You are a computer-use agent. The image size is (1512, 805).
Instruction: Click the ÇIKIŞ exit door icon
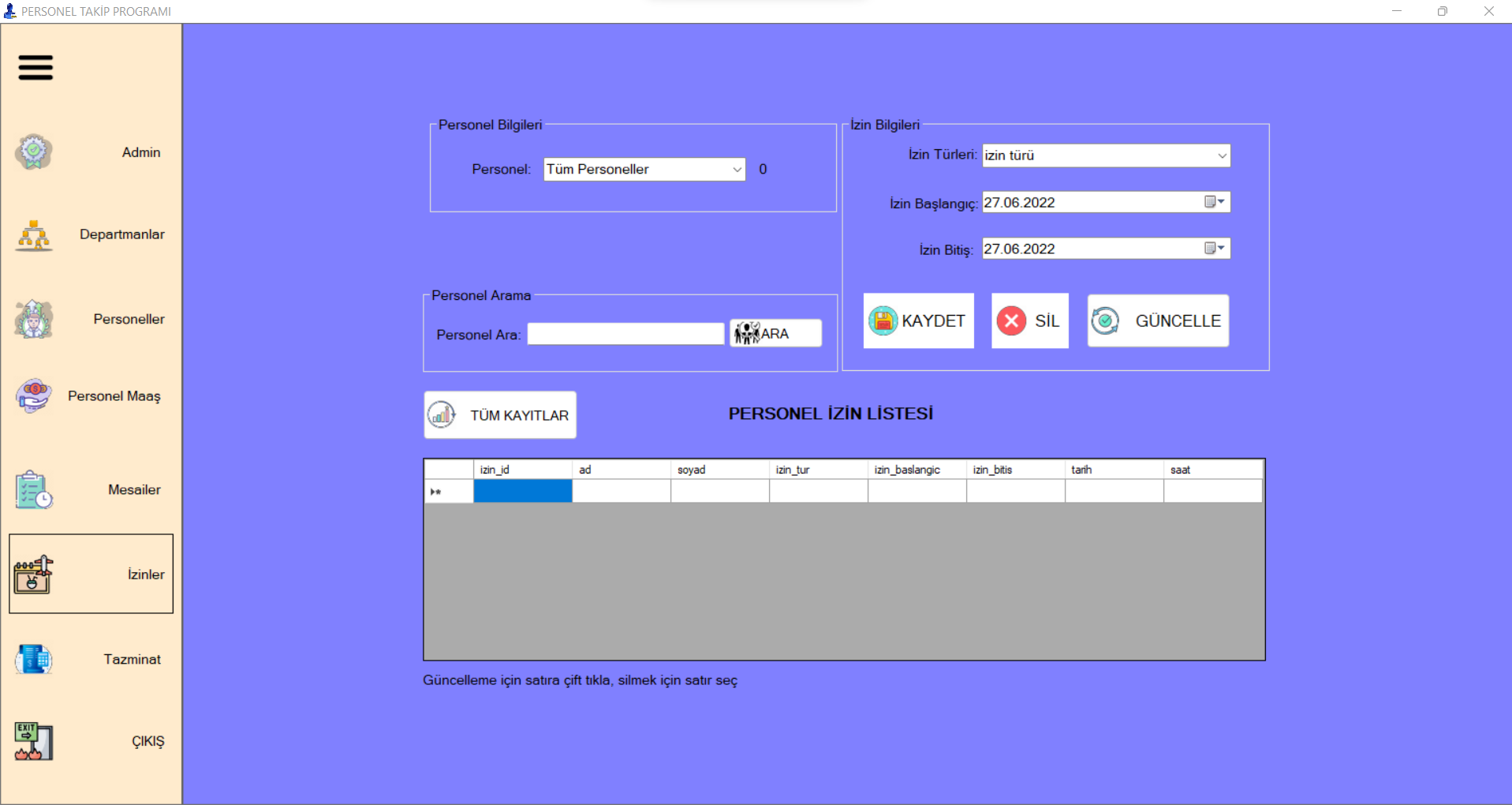[x=32, y=741]
